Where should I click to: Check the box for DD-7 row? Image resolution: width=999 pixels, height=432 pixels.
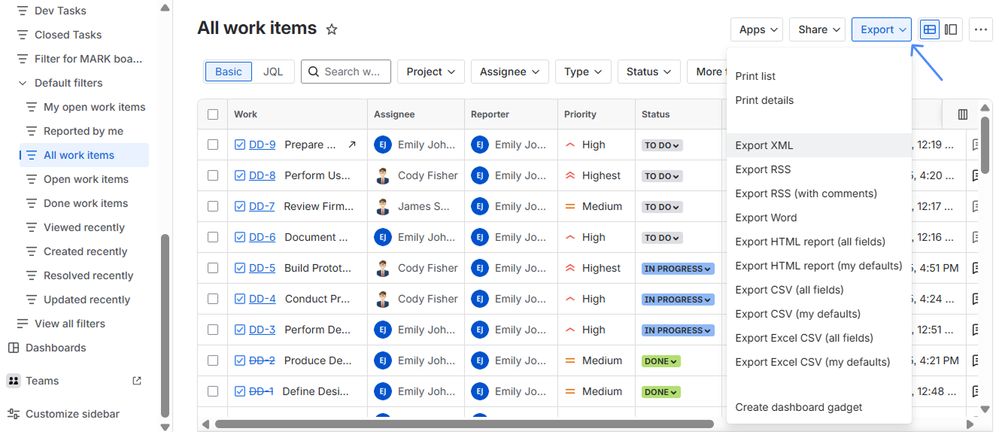pyautogui.click(x=213, y=206)
